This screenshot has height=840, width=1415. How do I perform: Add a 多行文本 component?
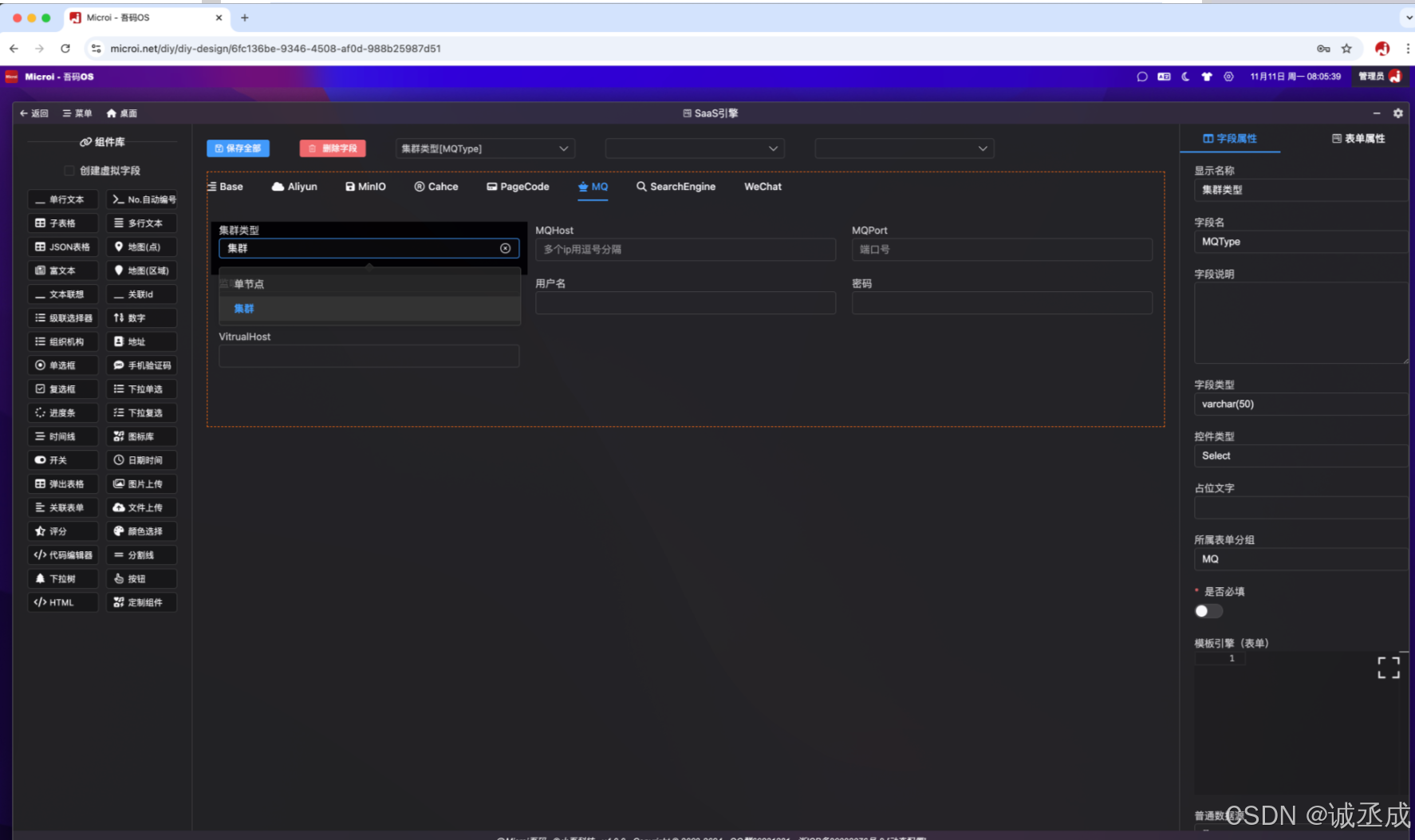point(142,223)
